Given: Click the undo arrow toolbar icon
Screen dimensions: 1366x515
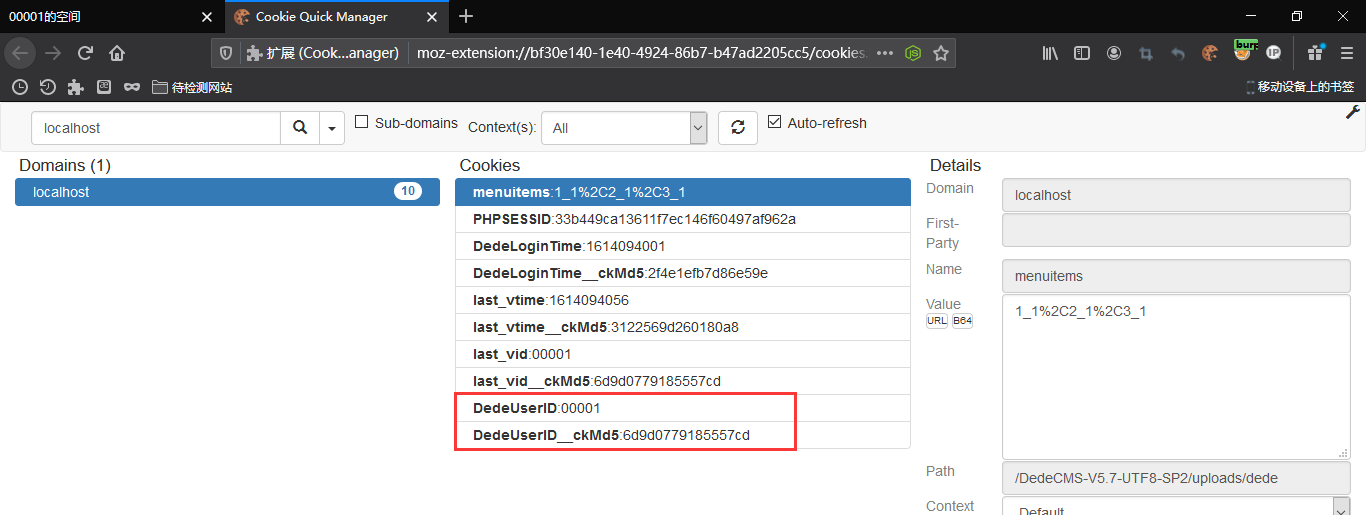Looking at the screenshot, I should click(1178, 53).
